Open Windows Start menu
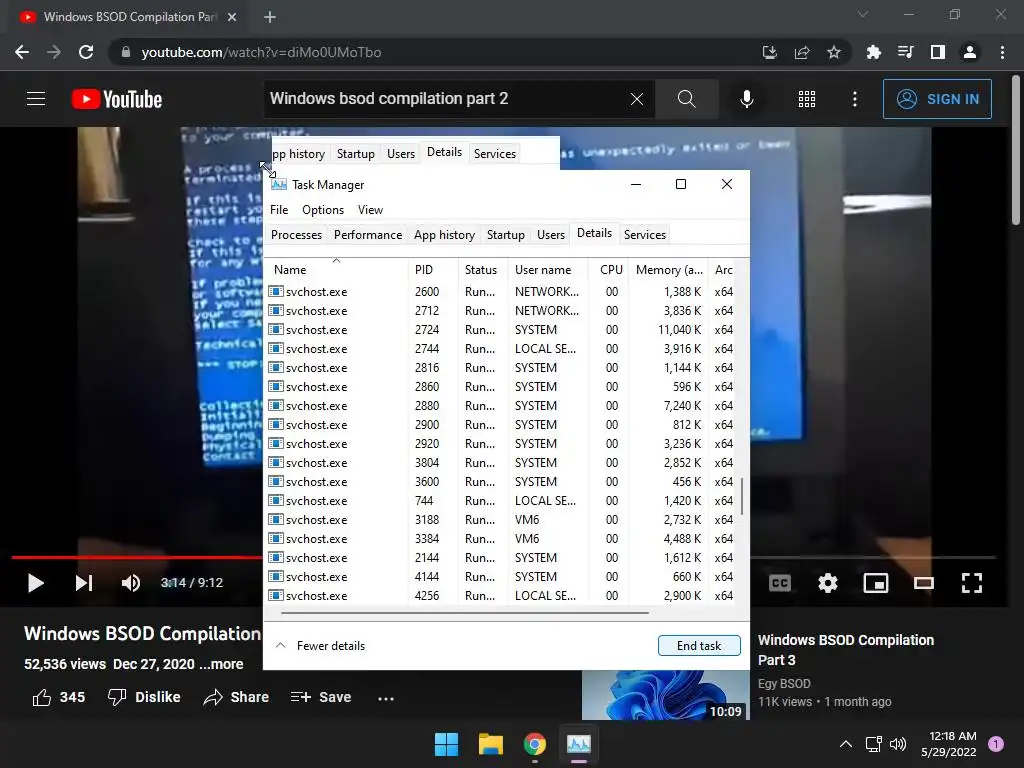This screenshot has height=768, width=1024. coord(447,744)
